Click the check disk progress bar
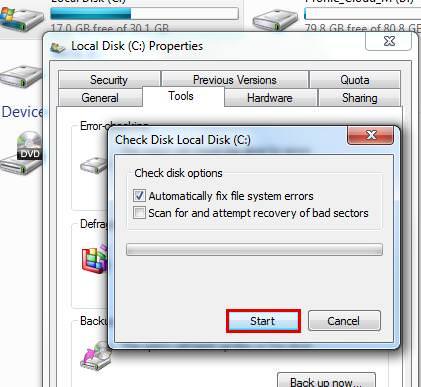Screen dimensions: 421x387 click(x=254, y=249)
